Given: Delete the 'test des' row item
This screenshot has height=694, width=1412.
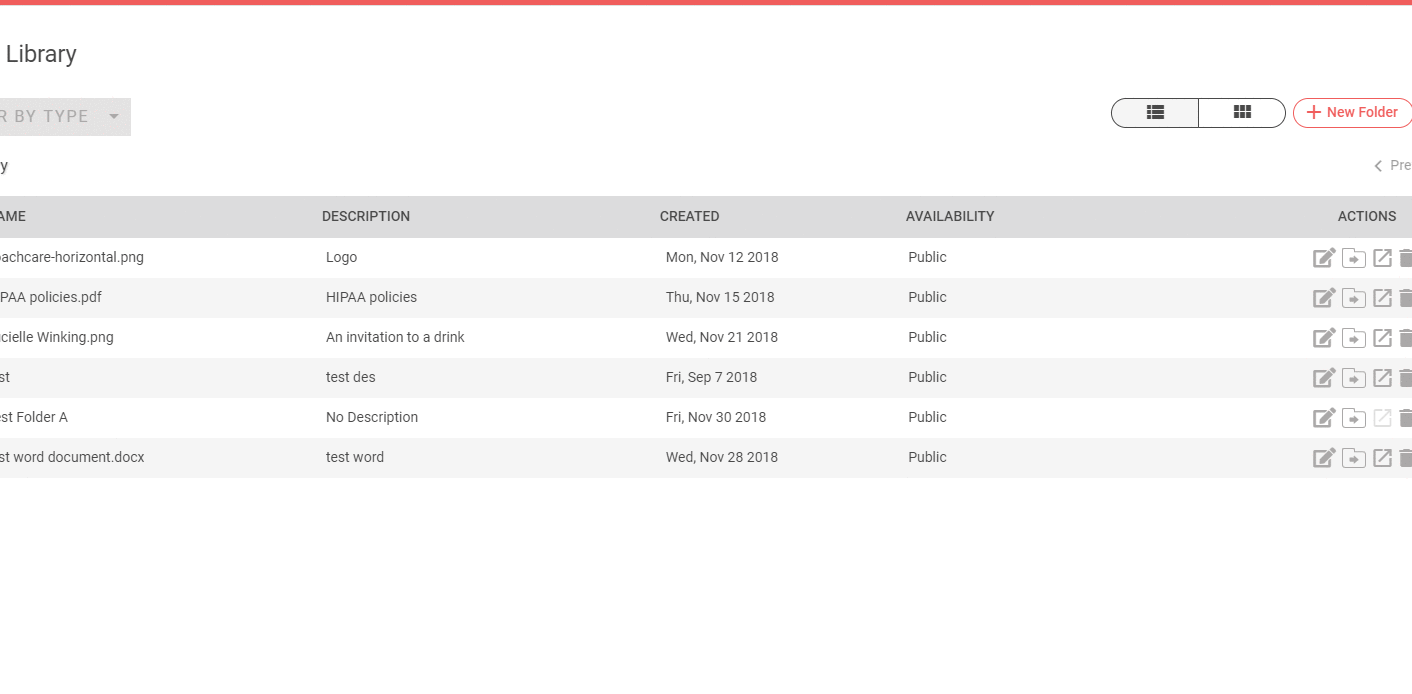Looking at the screenshot, I should click(1405, 378).
